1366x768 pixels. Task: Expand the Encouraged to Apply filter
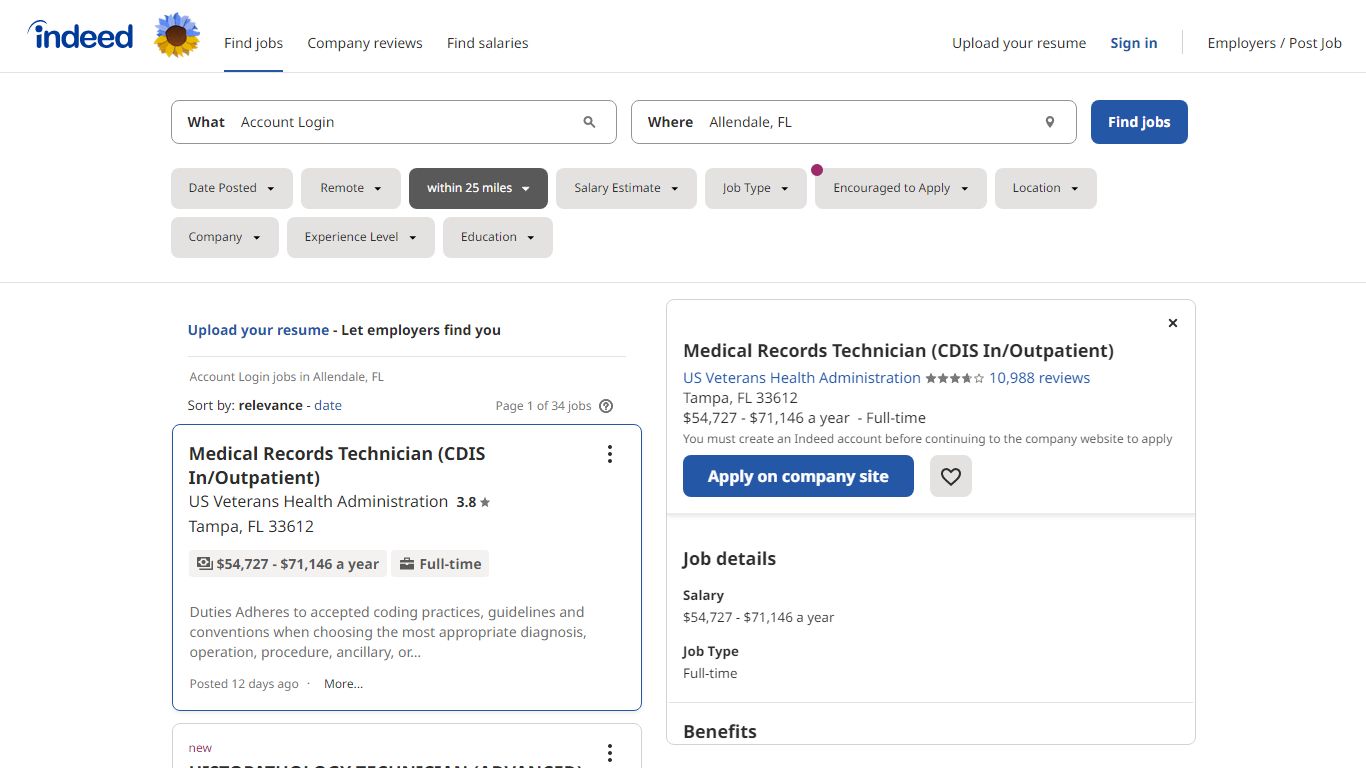pyautogui.click(x=900, y=188)
